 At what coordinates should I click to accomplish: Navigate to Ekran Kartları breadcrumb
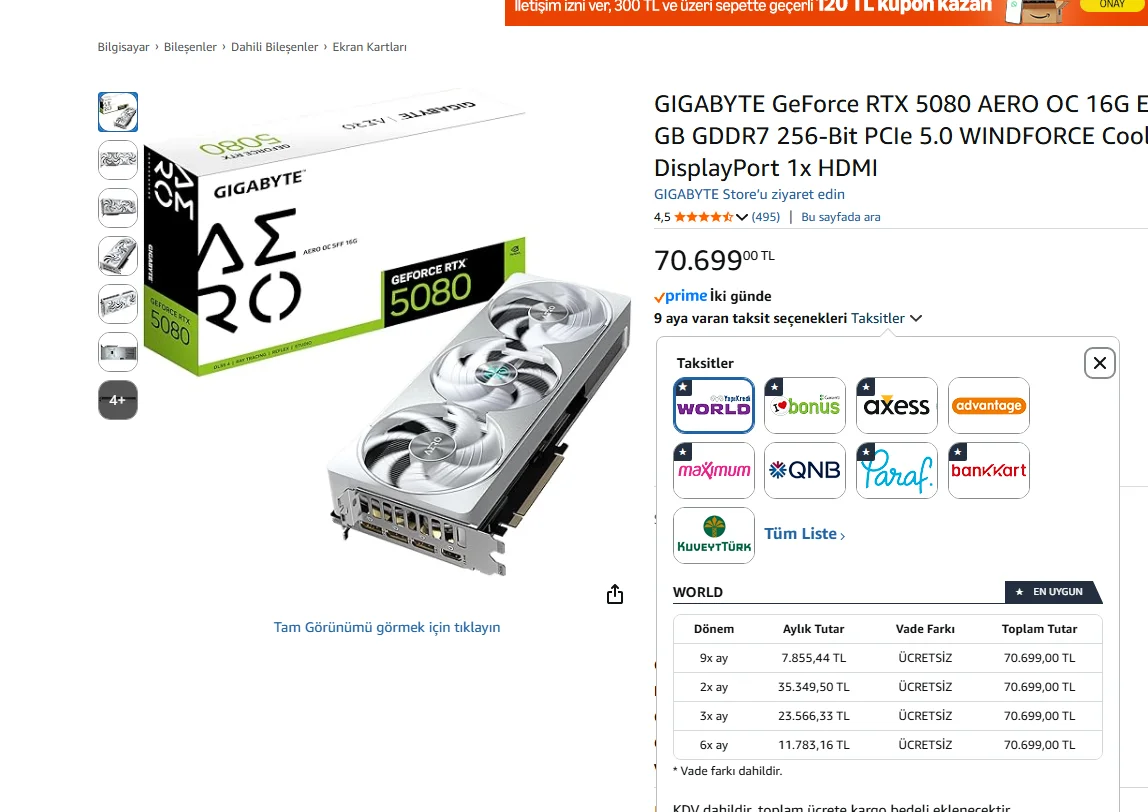click(370, 47)
